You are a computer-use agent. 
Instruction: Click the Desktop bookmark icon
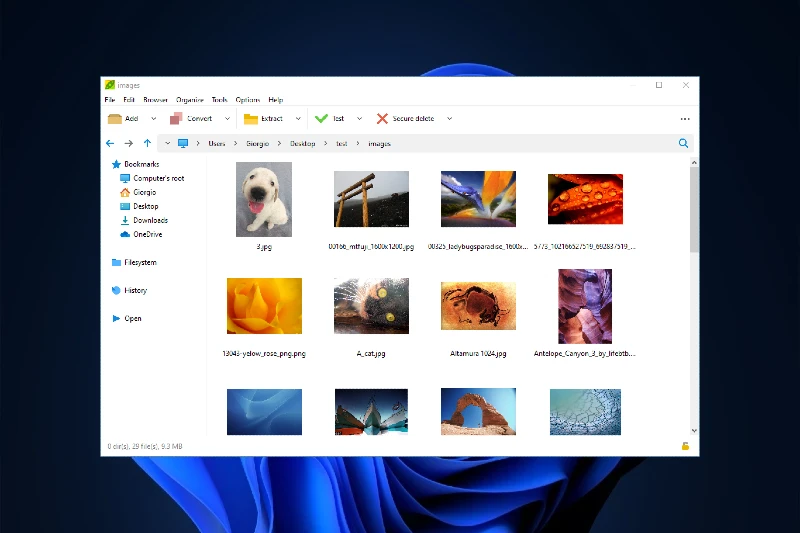click(125, 206)
